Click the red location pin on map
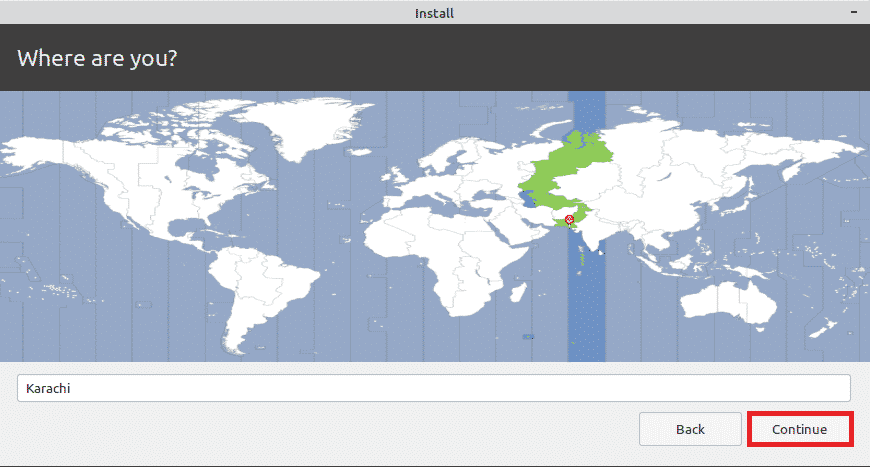 [x=569, y=220]
